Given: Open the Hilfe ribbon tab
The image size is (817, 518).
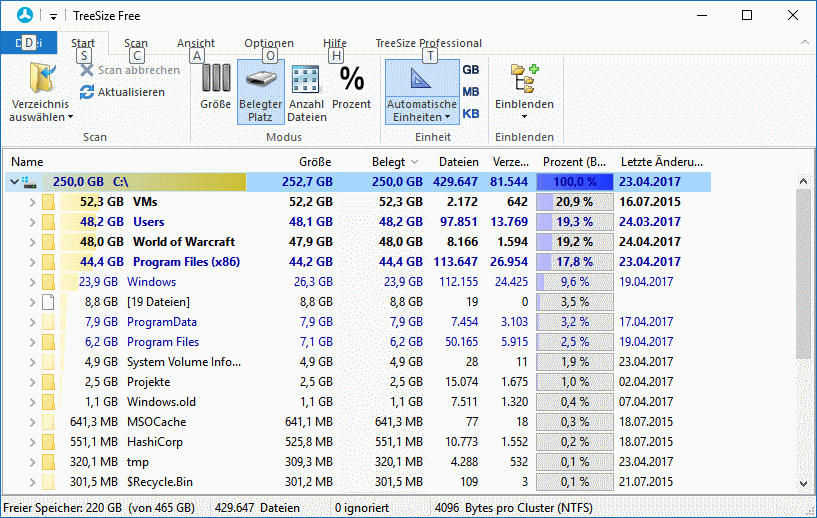Looking at the screenshot, I should click(335, 43).
